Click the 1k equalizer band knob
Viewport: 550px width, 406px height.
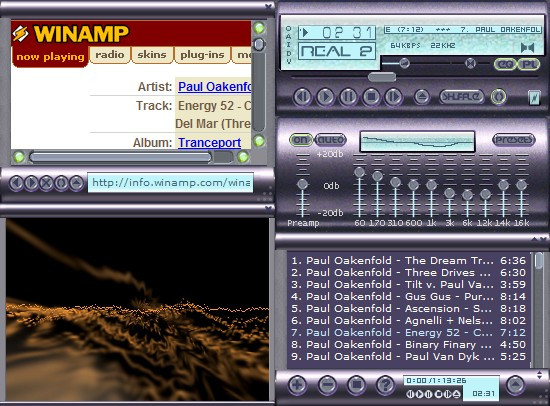click(431, 185)
